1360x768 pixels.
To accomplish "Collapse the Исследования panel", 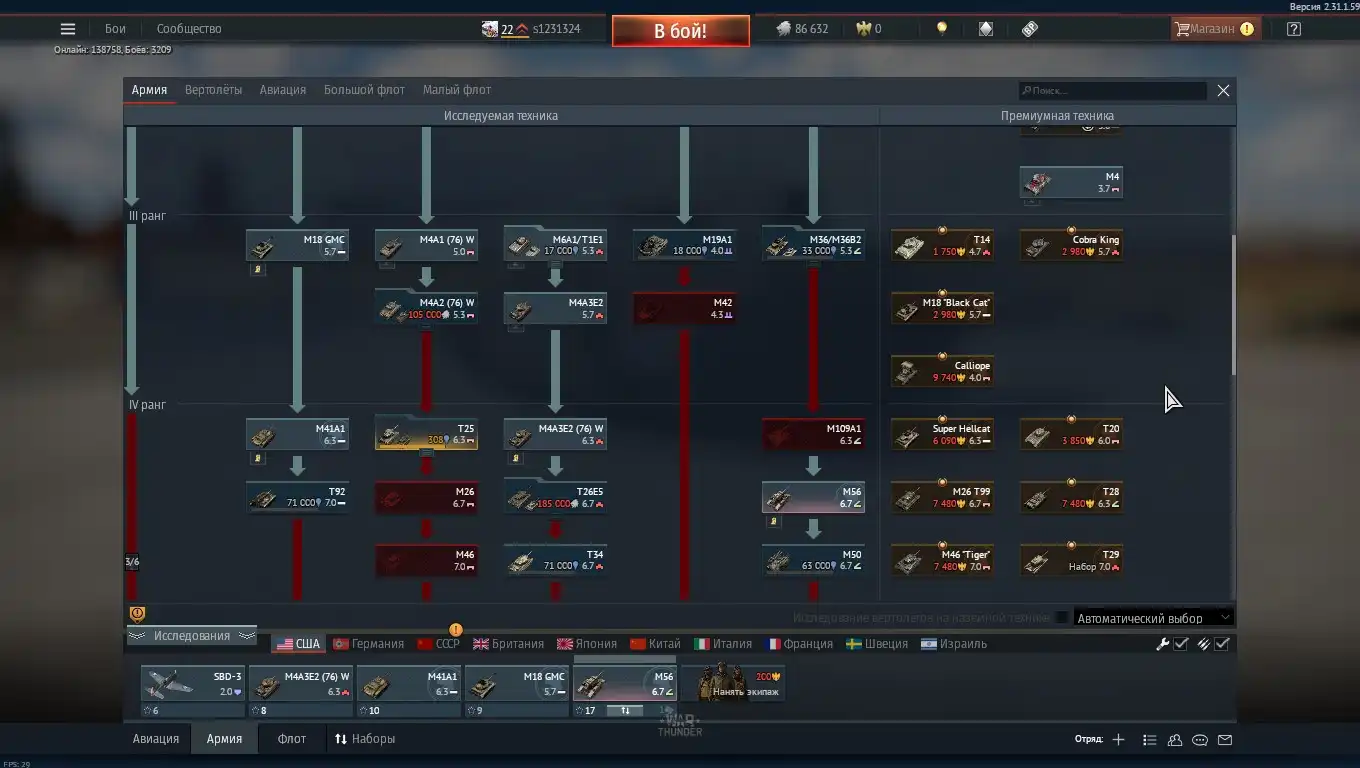I will [192, 636].
